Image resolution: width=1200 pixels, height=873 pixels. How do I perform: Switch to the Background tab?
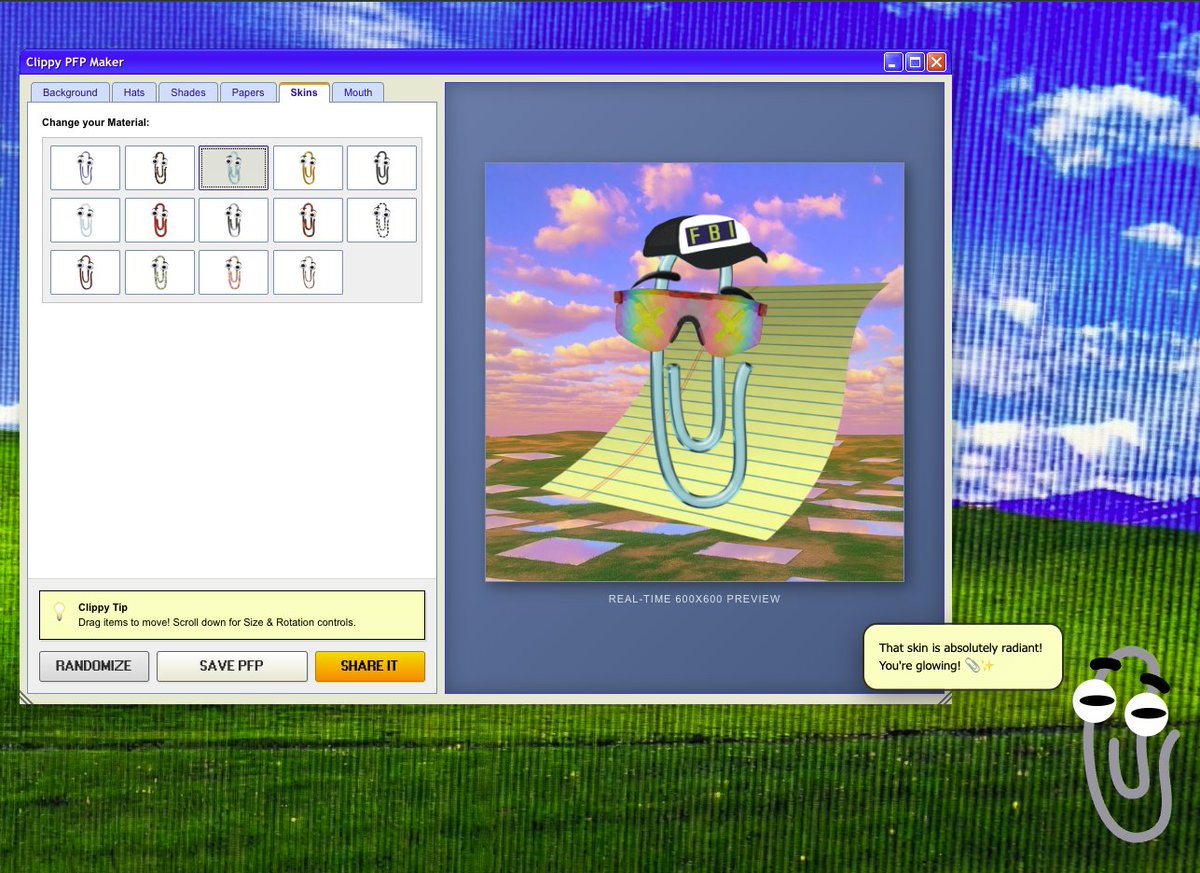click(x=70, y=93)
